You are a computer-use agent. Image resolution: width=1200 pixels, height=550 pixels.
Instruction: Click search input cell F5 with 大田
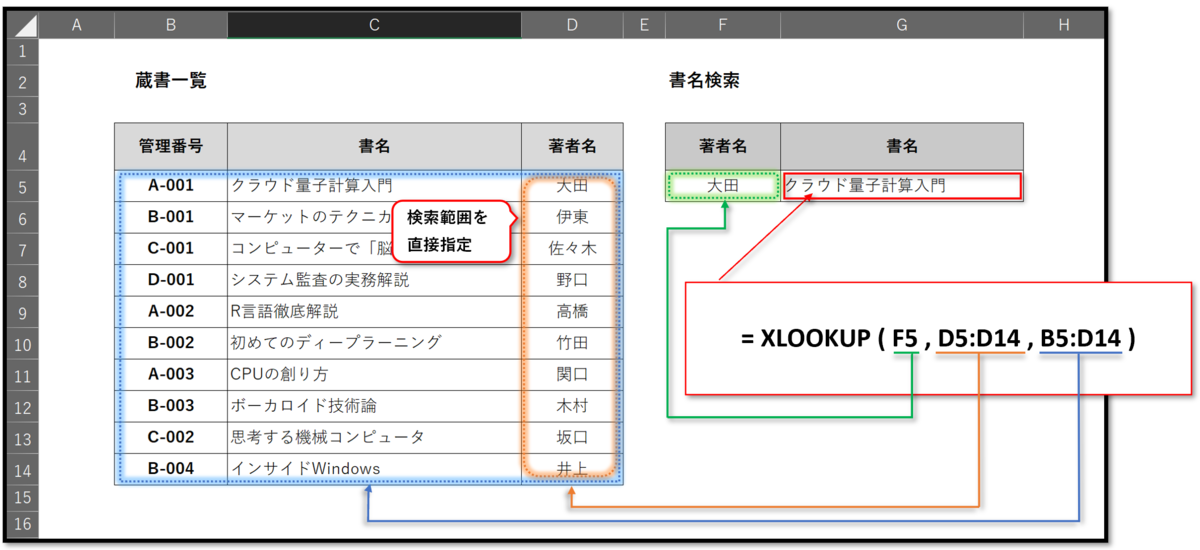723,186
